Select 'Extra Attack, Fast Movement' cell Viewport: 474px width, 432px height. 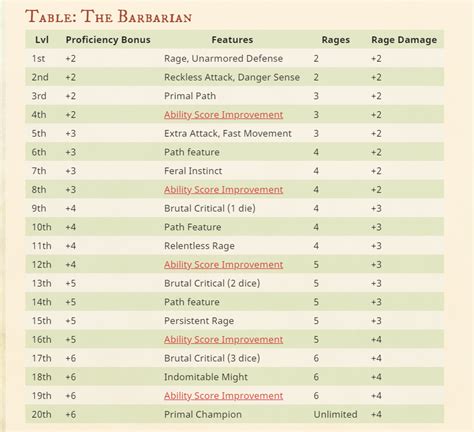click(228, 133)
